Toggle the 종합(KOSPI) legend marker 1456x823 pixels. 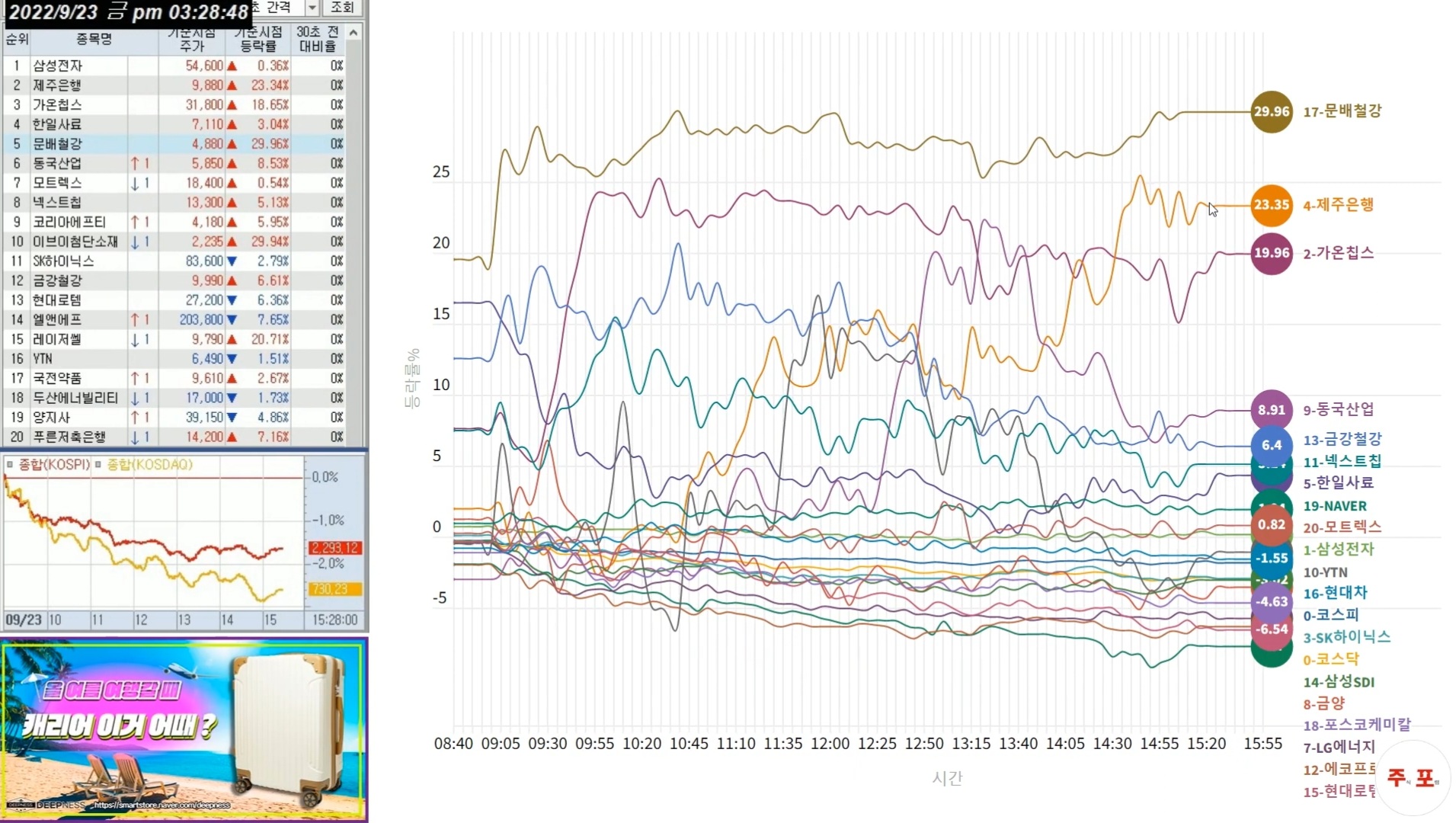10,464
